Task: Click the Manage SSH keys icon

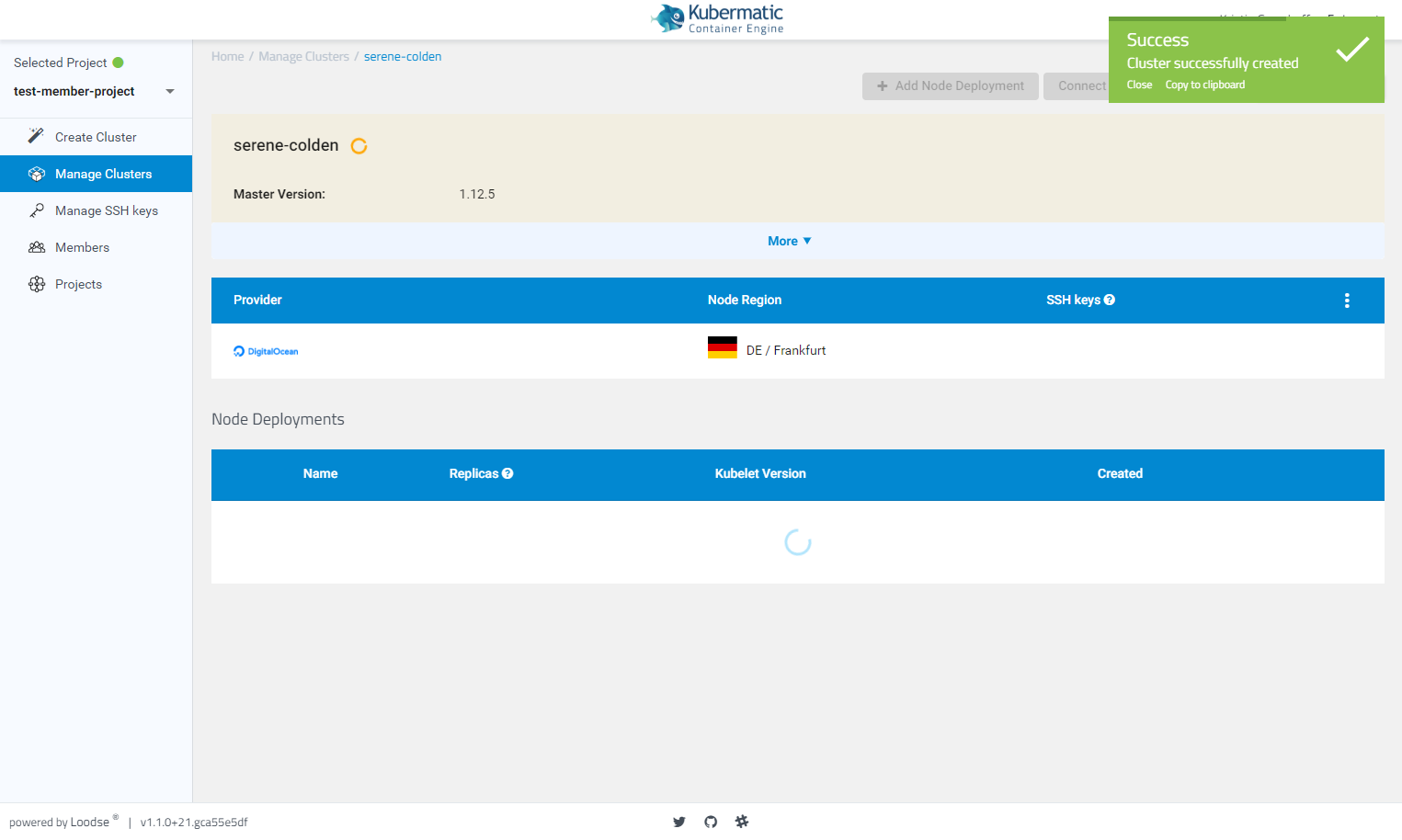Action: (x=38, y=210)
